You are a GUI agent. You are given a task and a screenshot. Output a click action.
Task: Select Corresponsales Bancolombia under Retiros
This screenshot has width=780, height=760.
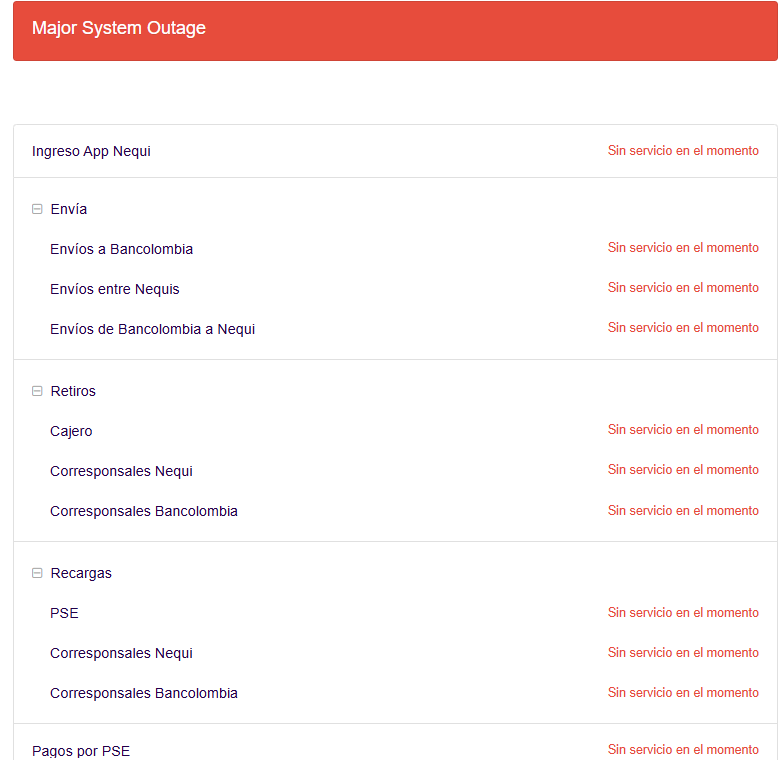[x=143, y=511]
